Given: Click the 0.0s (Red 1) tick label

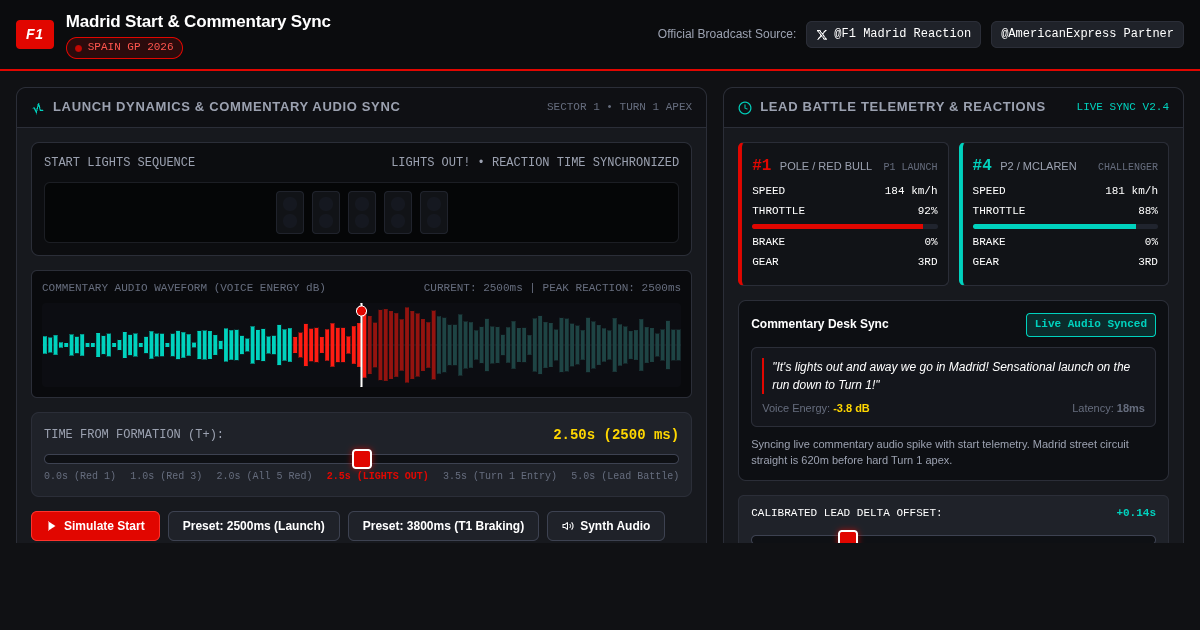Looking at the screenshot, I should tap(80, 476).
